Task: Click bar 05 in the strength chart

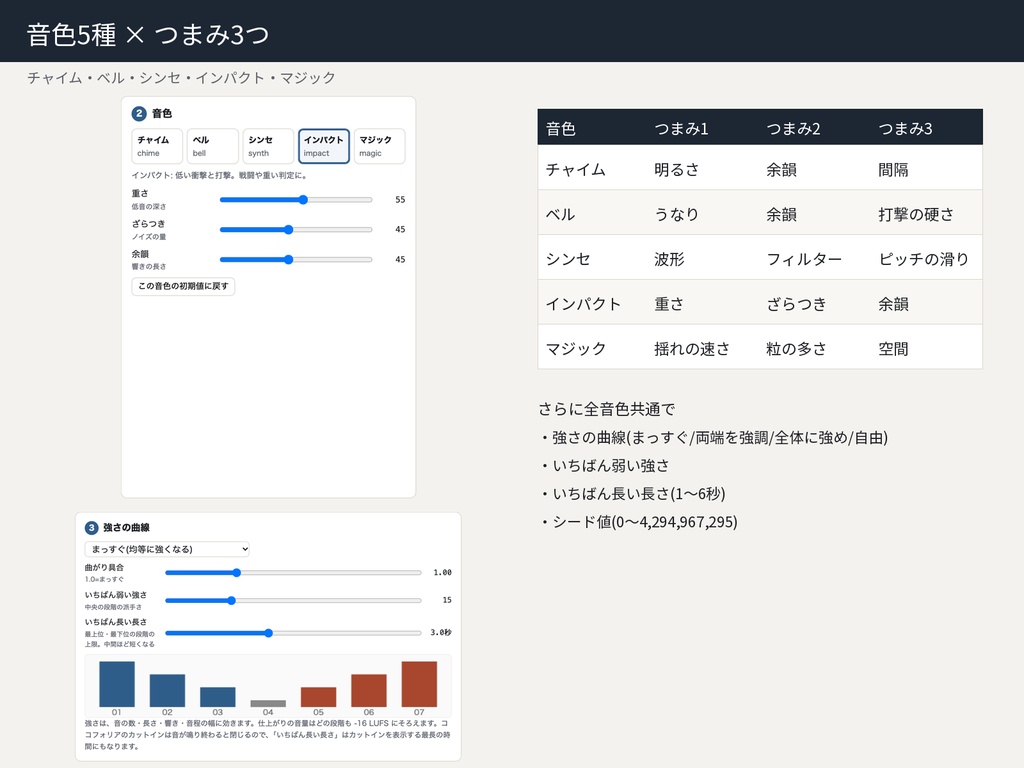Action: pyautogui.click(x=318, y=697)
